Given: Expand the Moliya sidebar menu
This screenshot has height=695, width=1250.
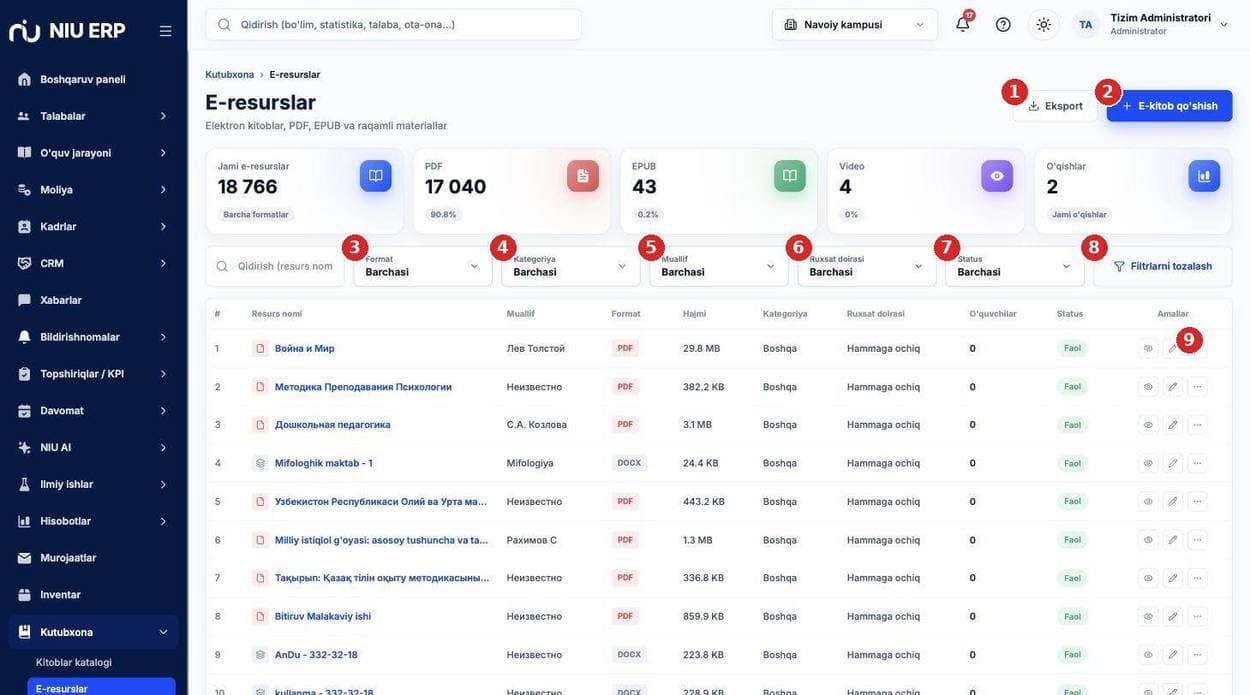Looking at the screenshot, I should pos(94,190).
